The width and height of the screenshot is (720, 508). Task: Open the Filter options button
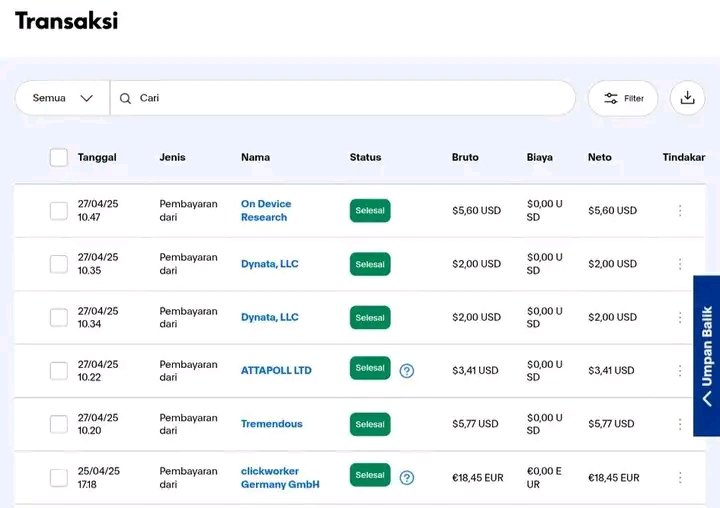623,98
